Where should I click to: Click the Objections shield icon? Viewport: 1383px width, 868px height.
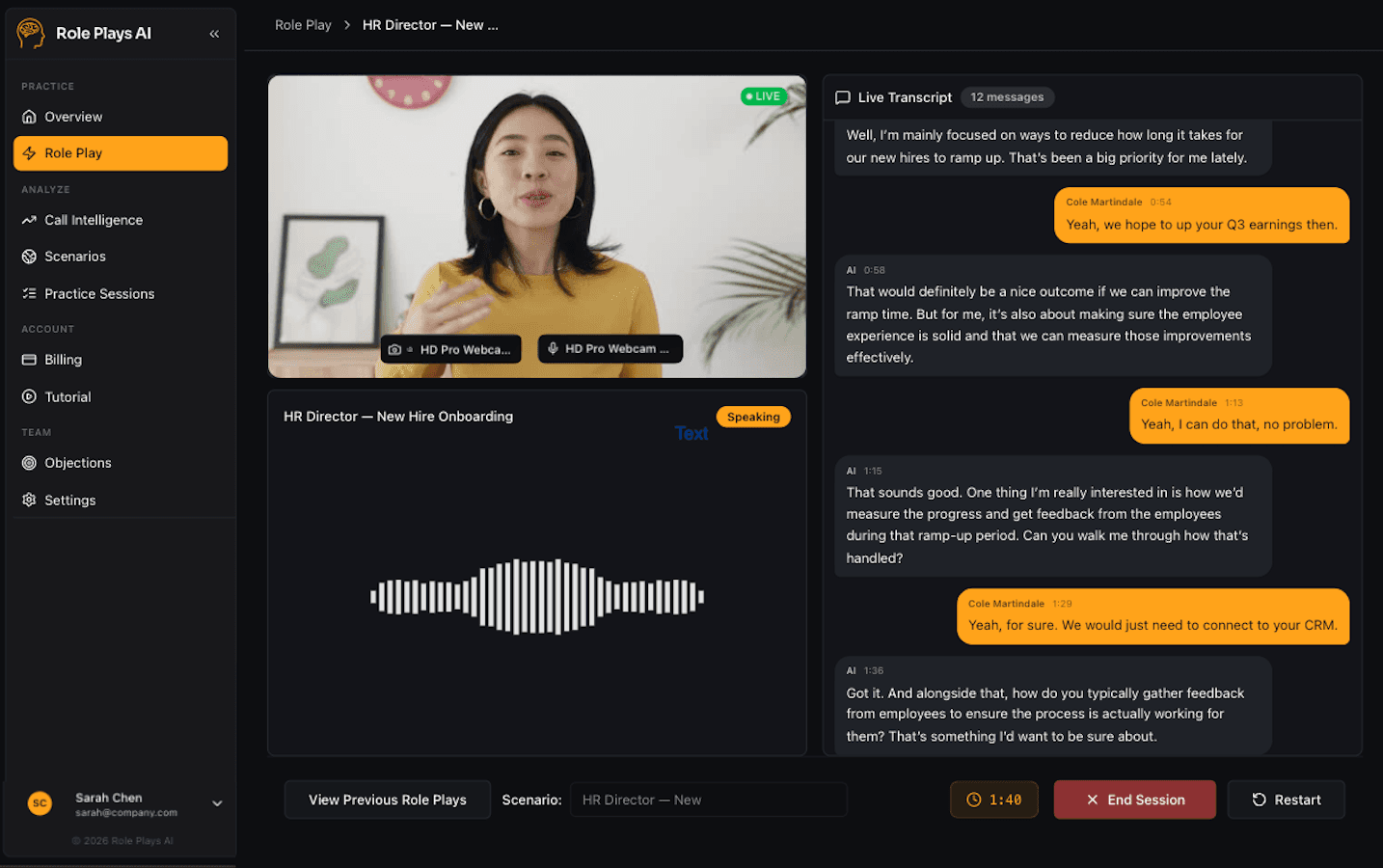[x=27, y=462]
